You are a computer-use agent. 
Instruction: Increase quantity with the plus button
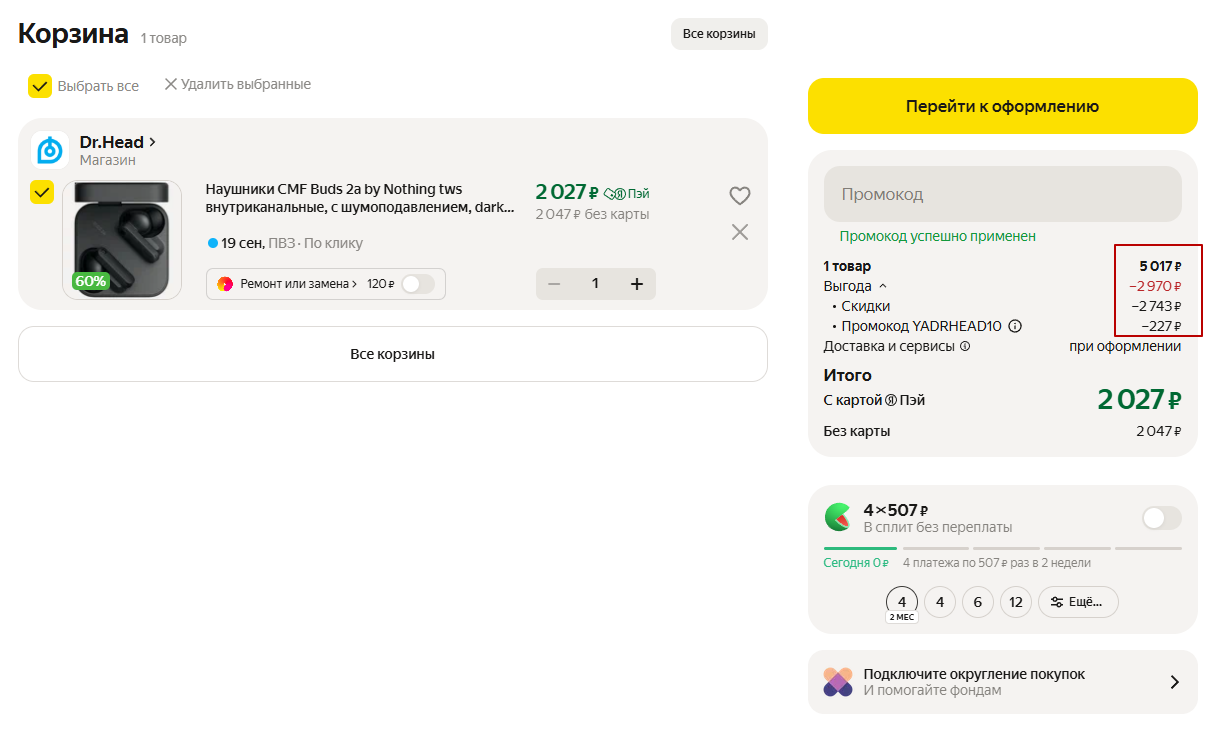click(x=636, y=284)
